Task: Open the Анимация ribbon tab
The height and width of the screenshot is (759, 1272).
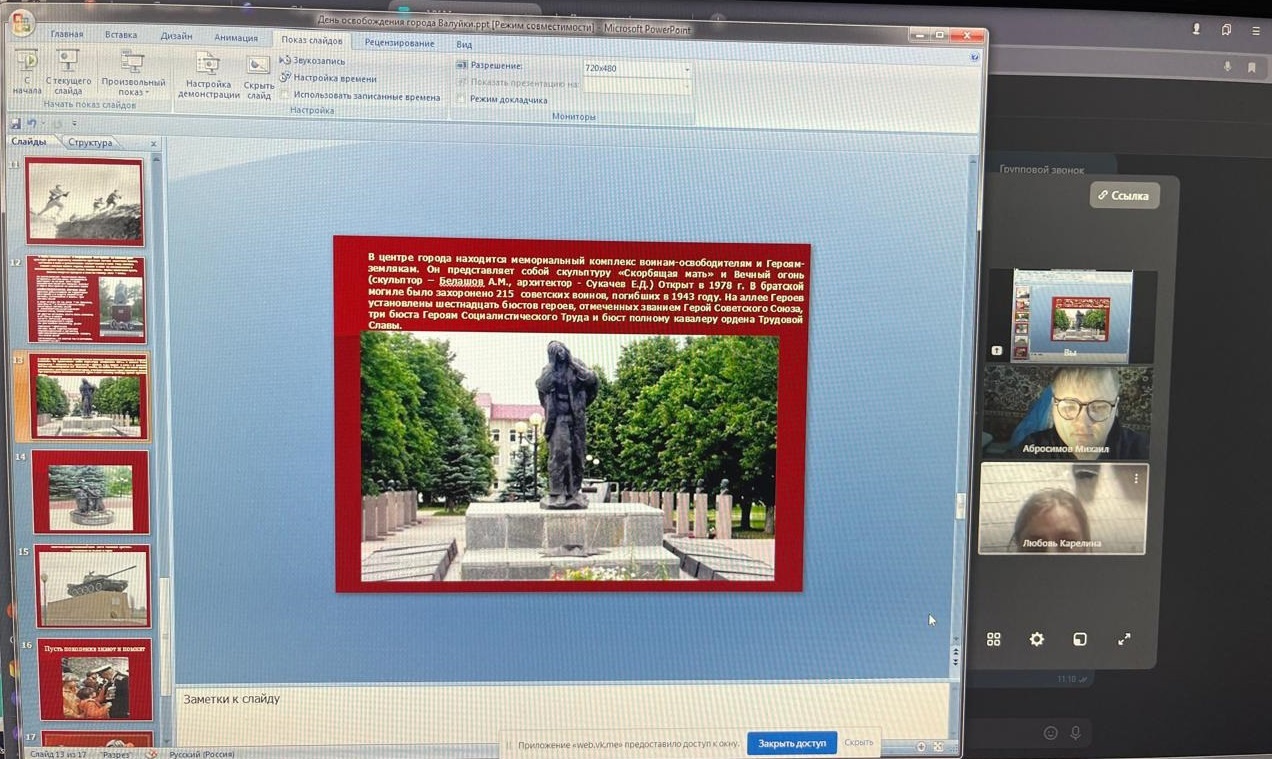Action: [x=236, y=38]
